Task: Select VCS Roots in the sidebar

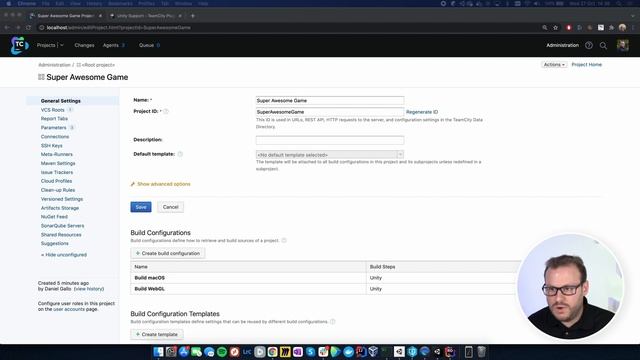Action: coord(53,110)
